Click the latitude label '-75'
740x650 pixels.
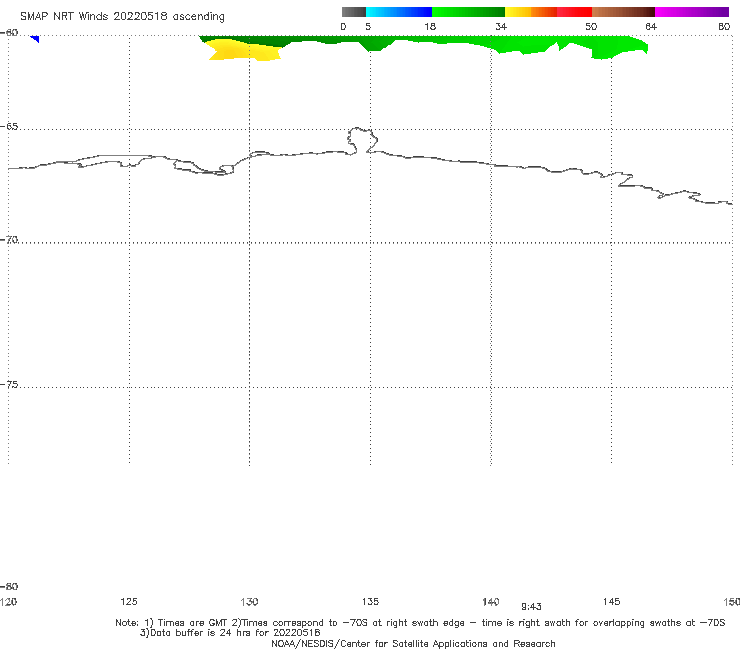point(9,385)
